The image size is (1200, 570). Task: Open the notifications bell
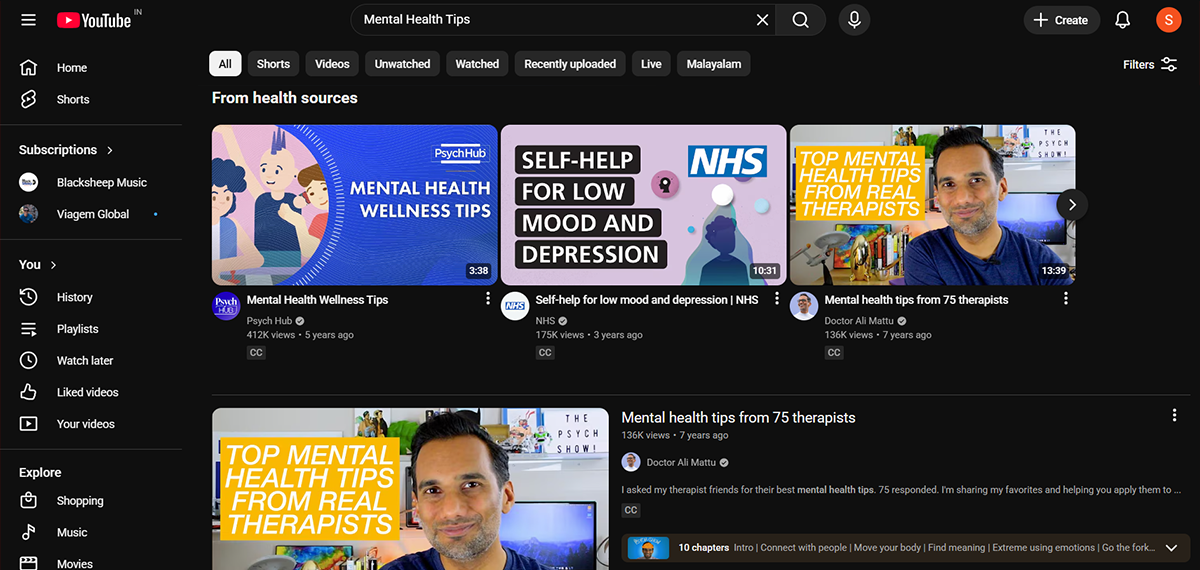pos(1123,20)
